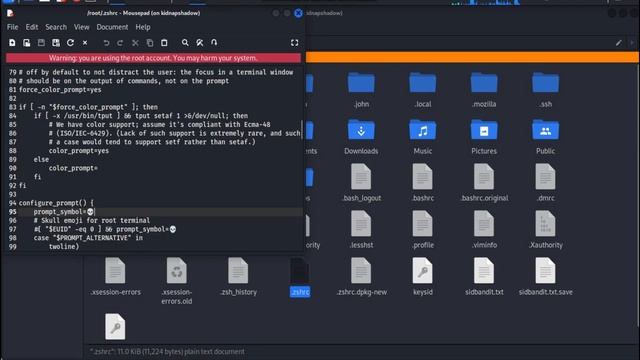Open the Edit menu
The width and height of the screenshot is (640, 360).
pyautogui.click(x=31, y=27)
